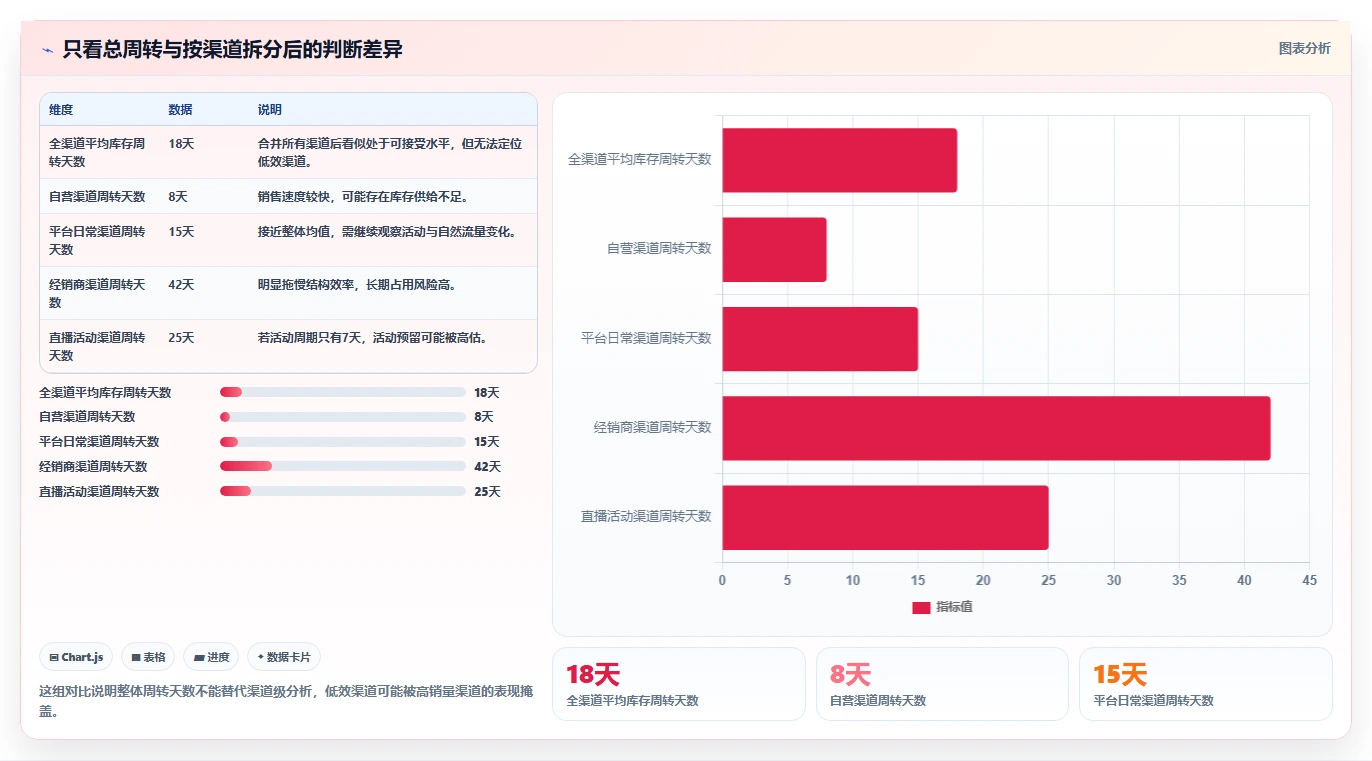
Task: Click the 数据 table column header
Action: (x=180, y=110)
